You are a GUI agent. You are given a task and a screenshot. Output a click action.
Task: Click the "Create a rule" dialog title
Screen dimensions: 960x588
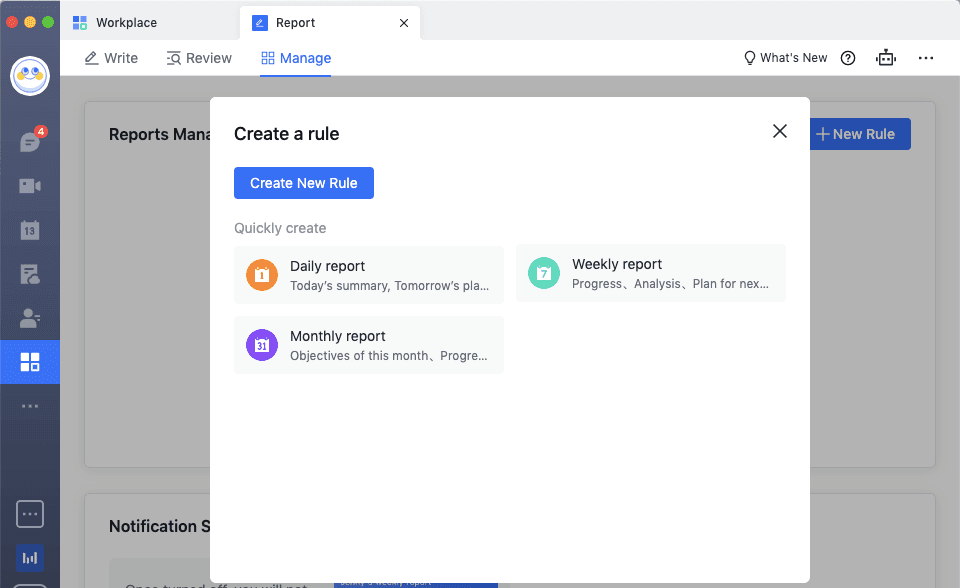coord(287,134)
